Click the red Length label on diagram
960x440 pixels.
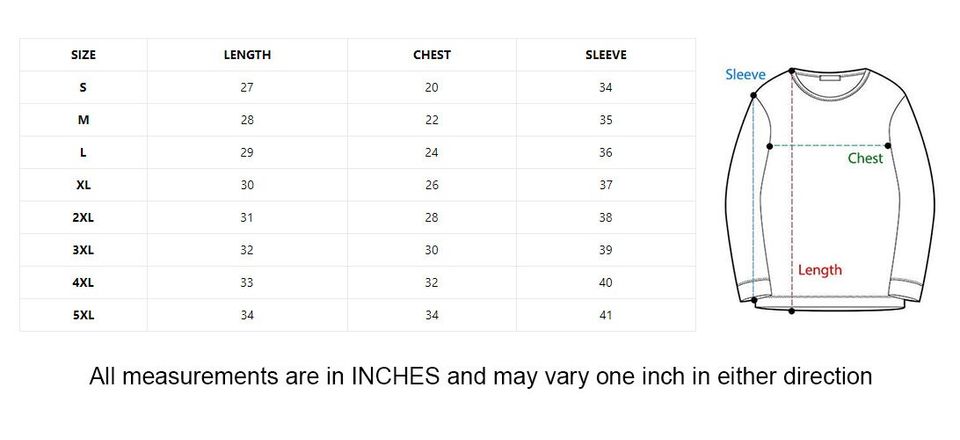click(x=820, y=270)
